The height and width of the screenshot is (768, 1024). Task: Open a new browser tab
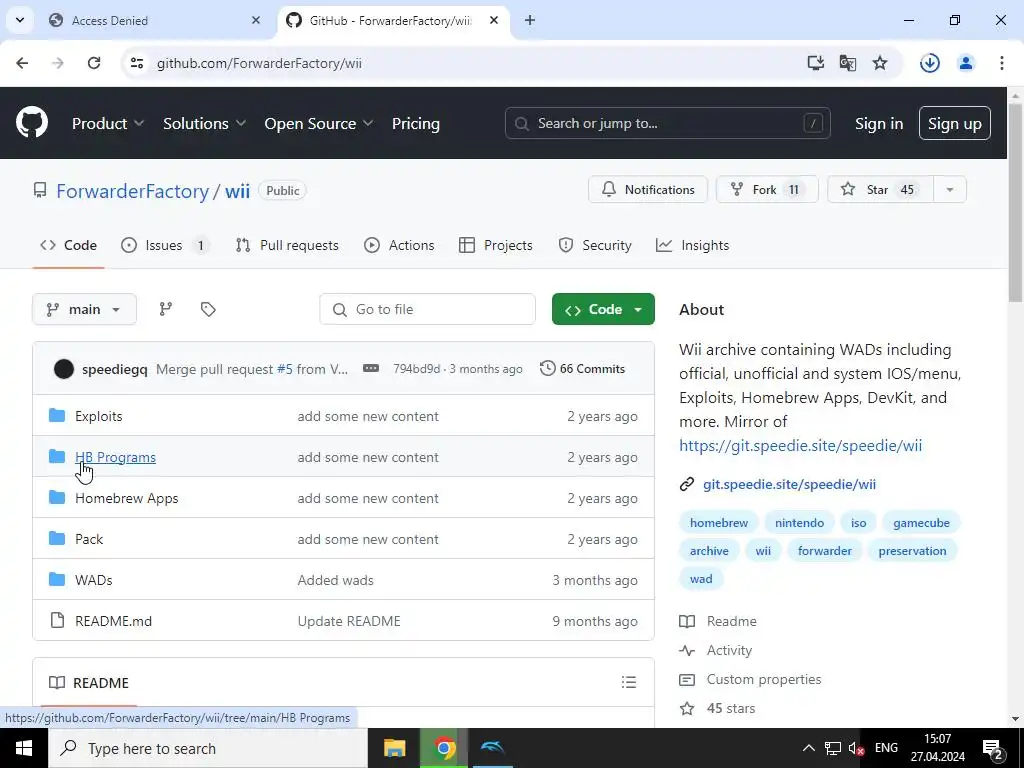(x=530, y=20)
